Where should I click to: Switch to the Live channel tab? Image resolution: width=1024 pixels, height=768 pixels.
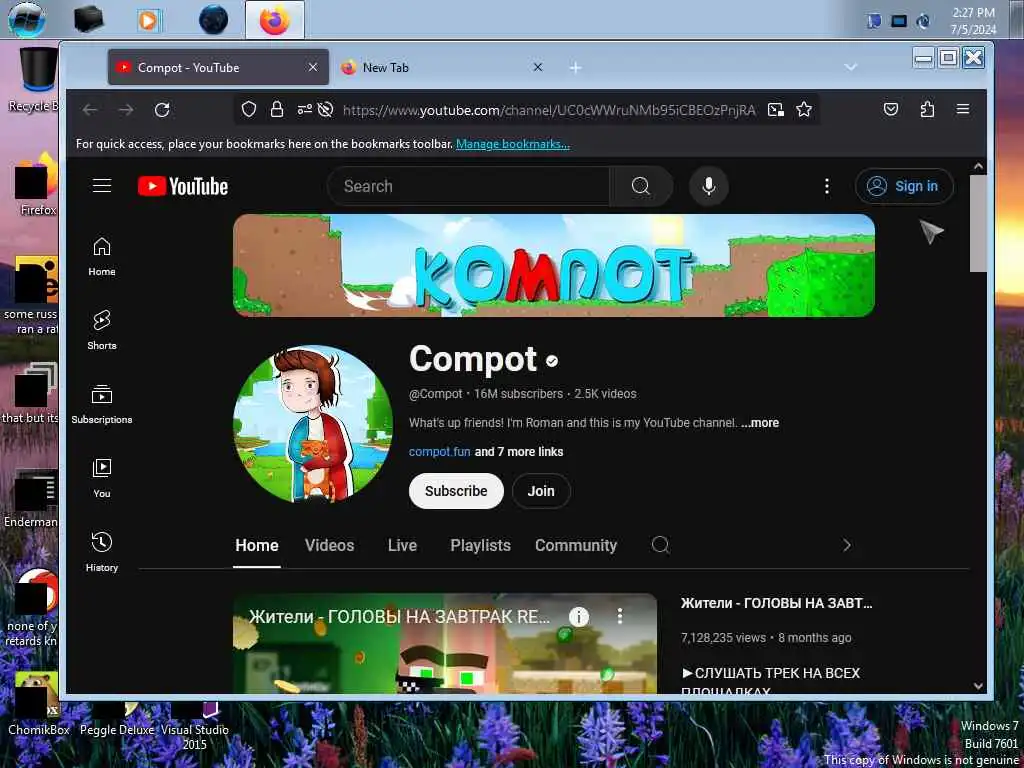coord(402,545)
